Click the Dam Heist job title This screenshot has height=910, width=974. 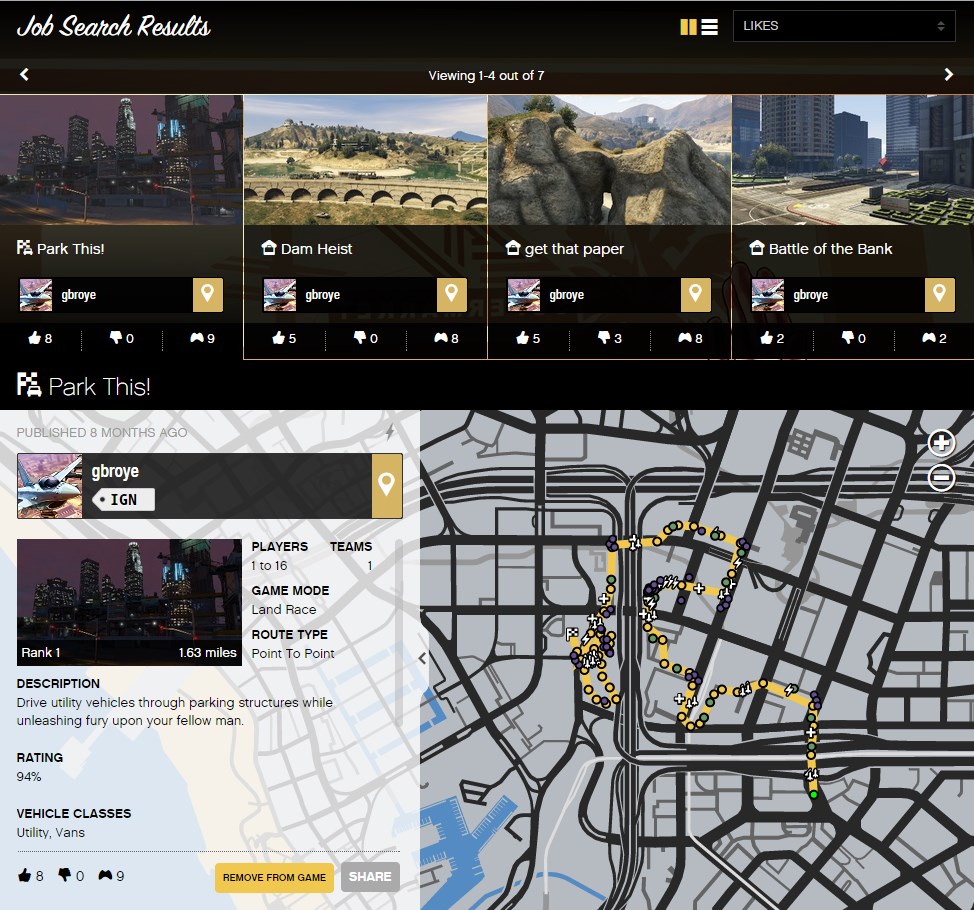316,249
